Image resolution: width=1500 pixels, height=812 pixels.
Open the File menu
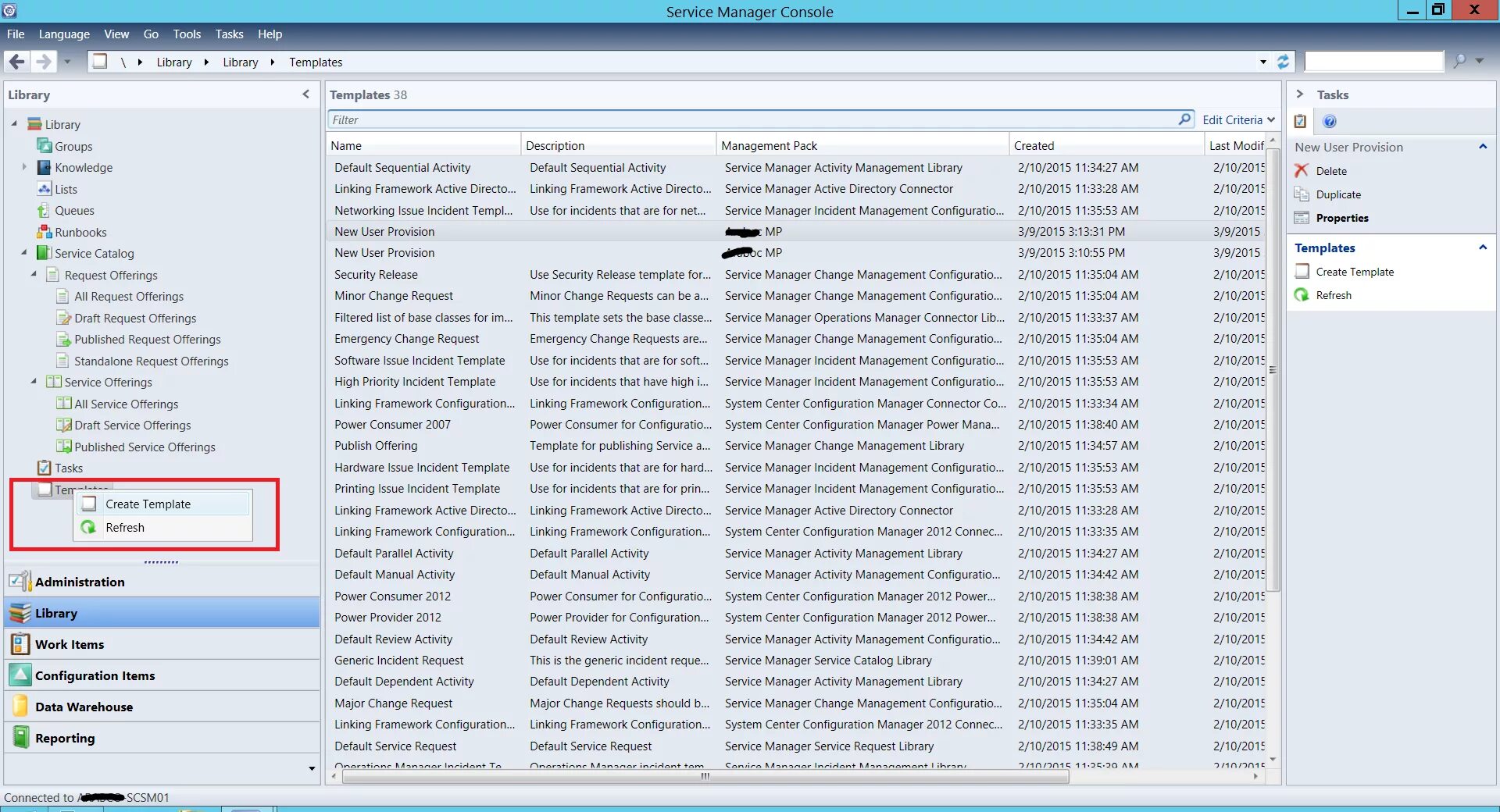coord(16,34)
